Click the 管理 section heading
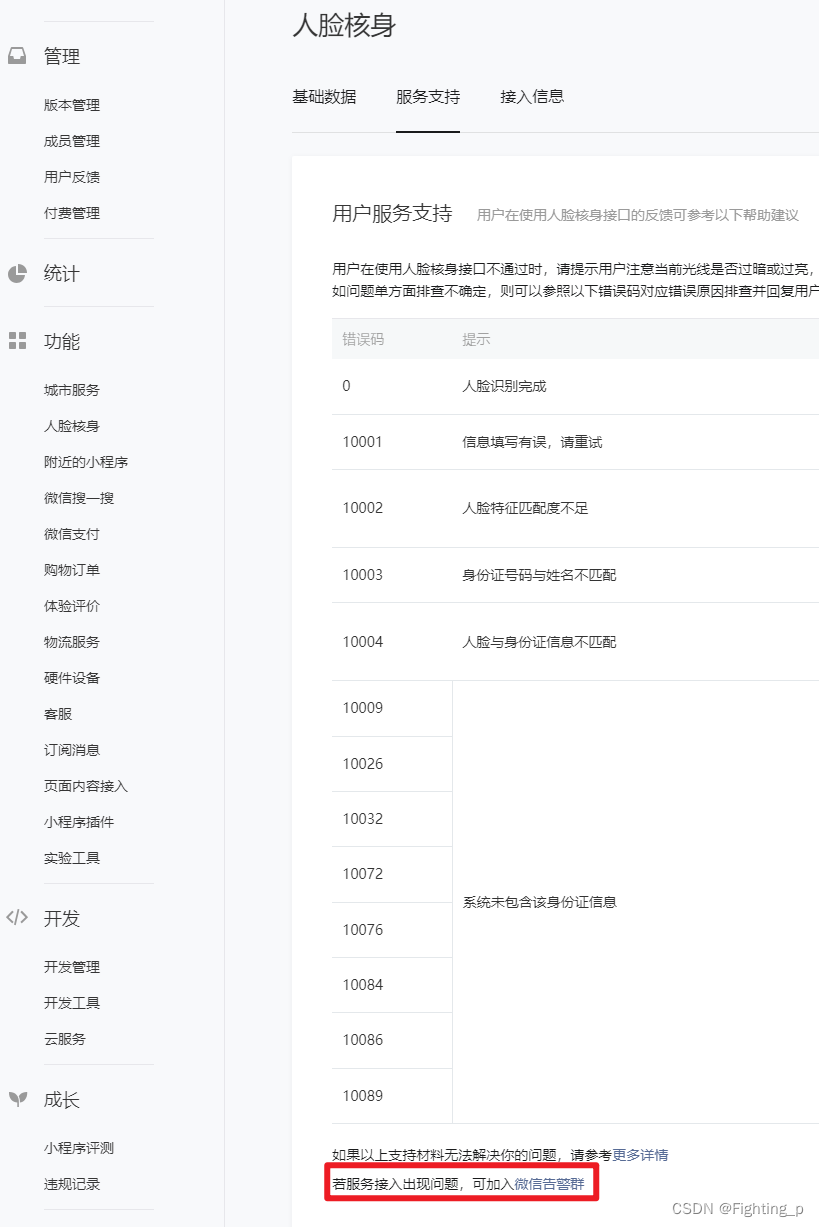The height and width of the screenshot is (1227, 819). point(62,57)
